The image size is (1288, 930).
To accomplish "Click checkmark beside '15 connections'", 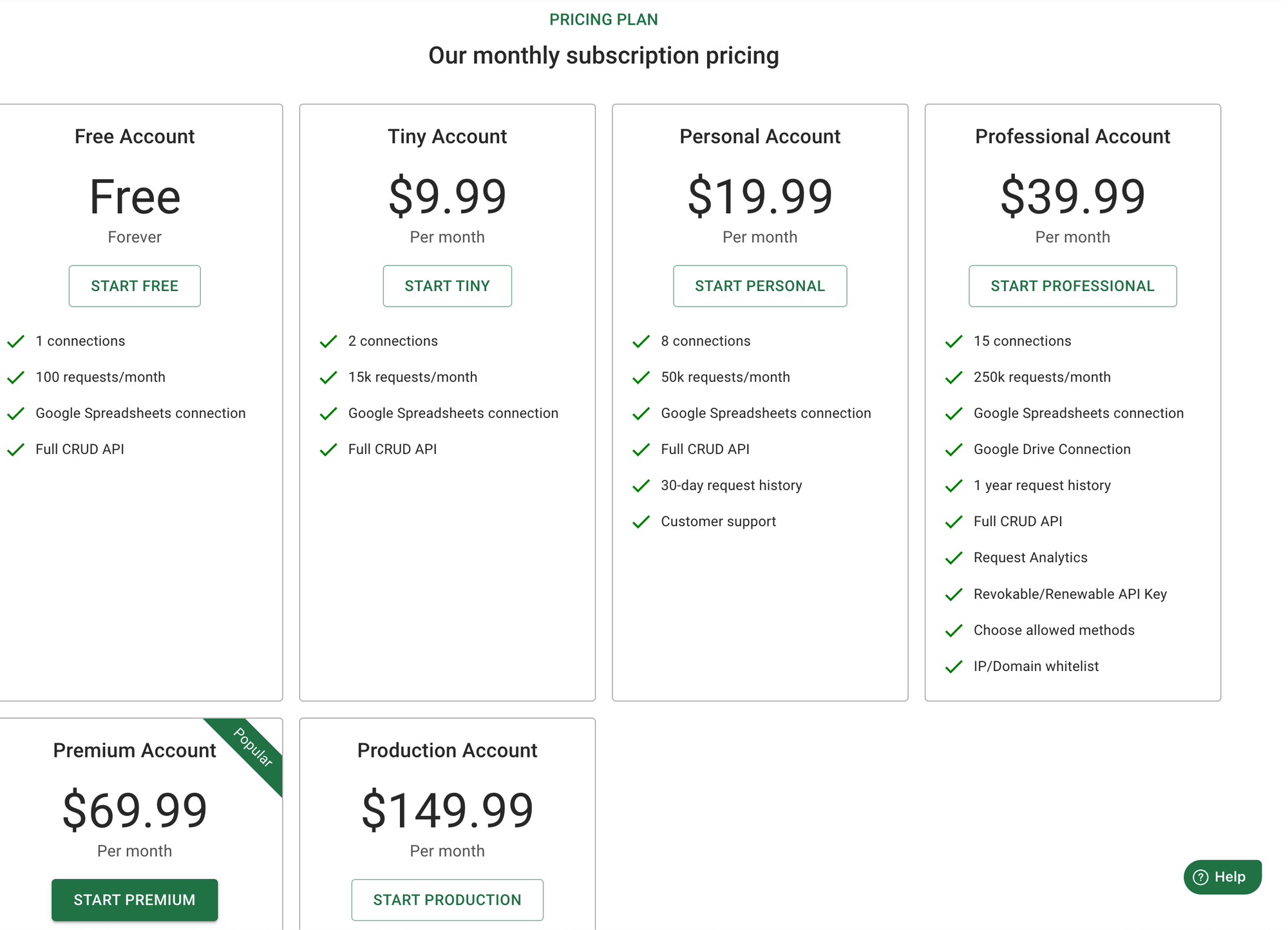I will pos(954,341).
